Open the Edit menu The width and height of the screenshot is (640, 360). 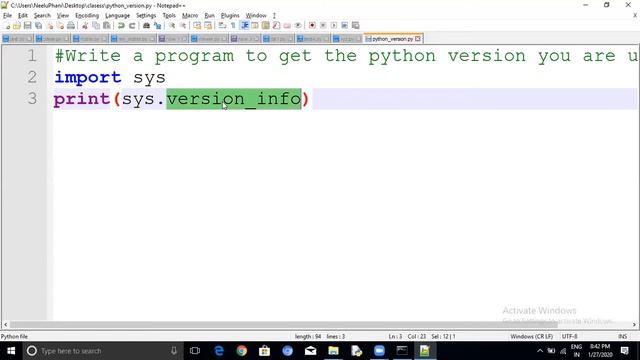click(22, 16)
